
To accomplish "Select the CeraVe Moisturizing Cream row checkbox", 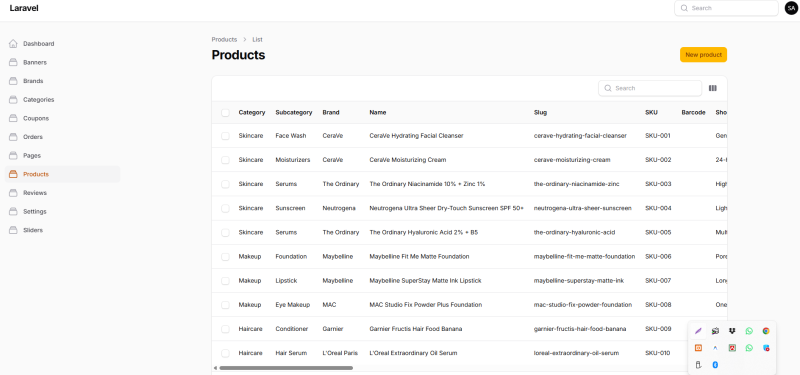I will [226, 160].
